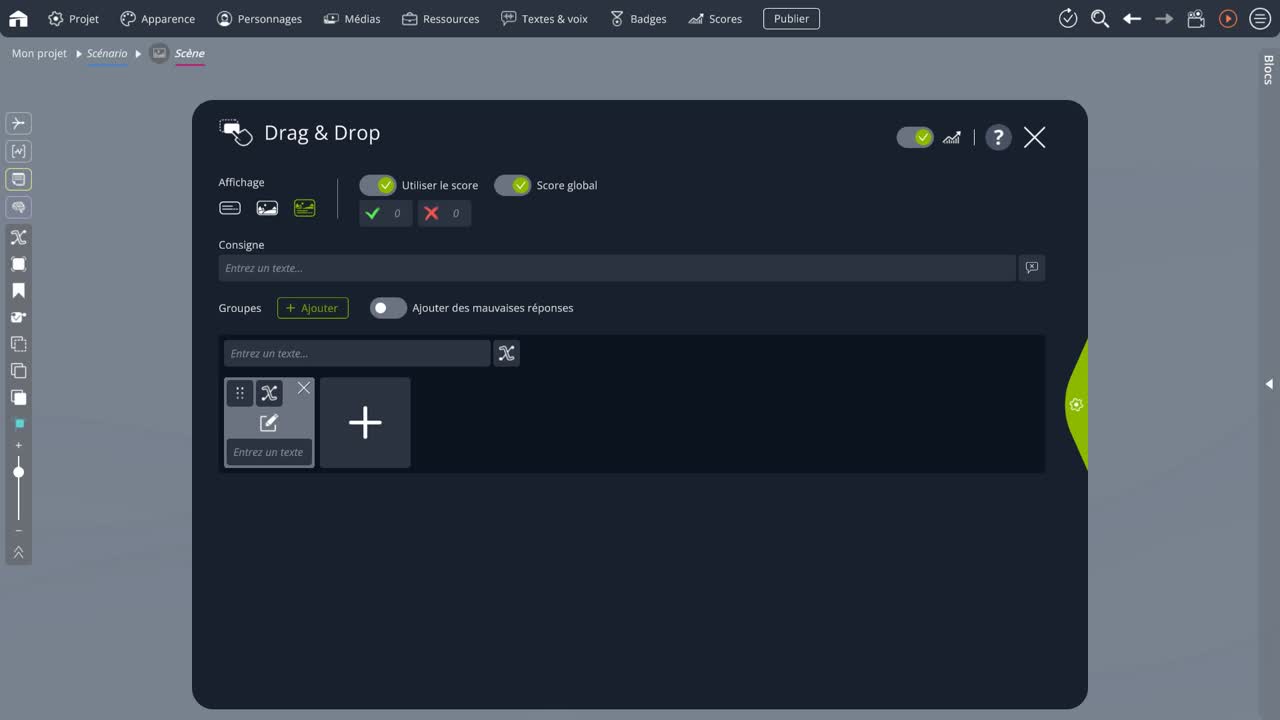1280x720 pixels.
Task: Click the shuffle icon next to group name
Action: tap(507, 353)
